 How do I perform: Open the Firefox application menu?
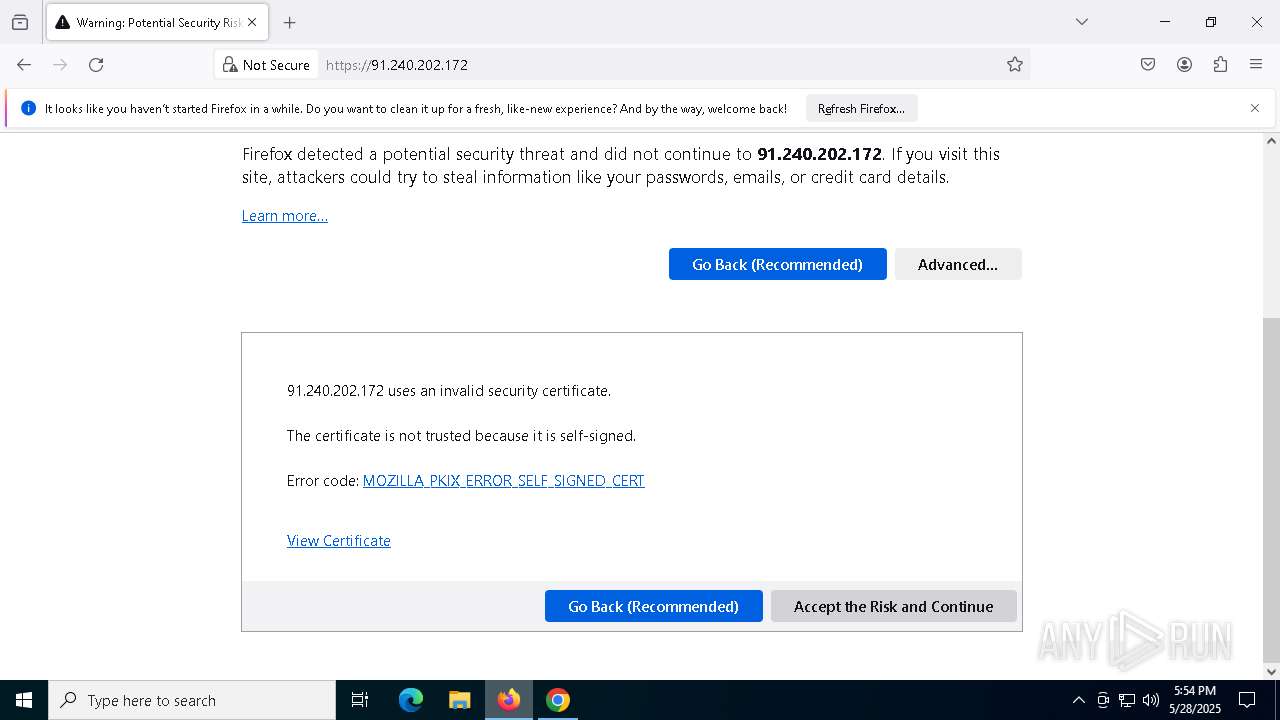tap(1256, 65)
